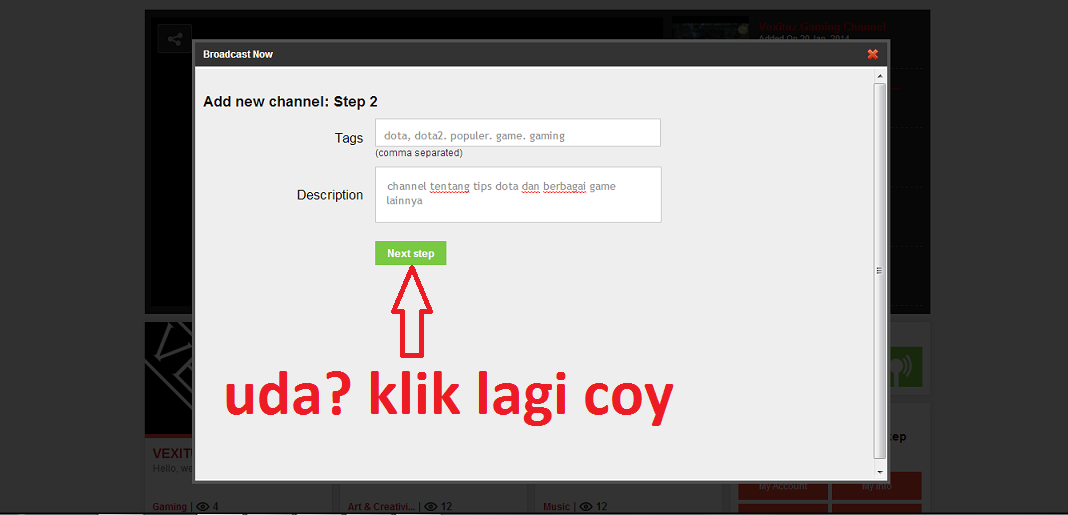
Task: Select the My Info button
Action: pos(875,487)
